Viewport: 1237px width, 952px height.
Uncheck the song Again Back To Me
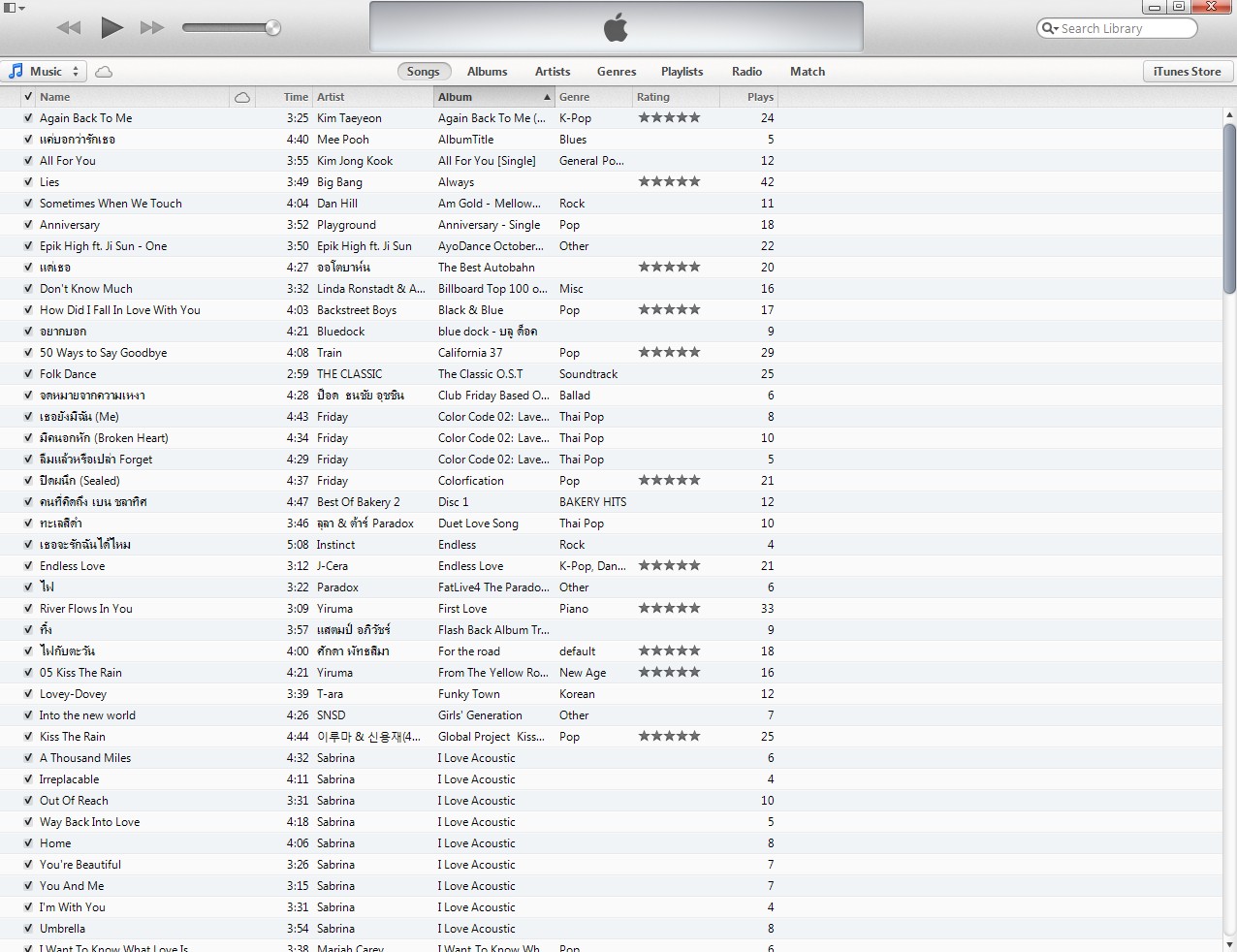28,118
